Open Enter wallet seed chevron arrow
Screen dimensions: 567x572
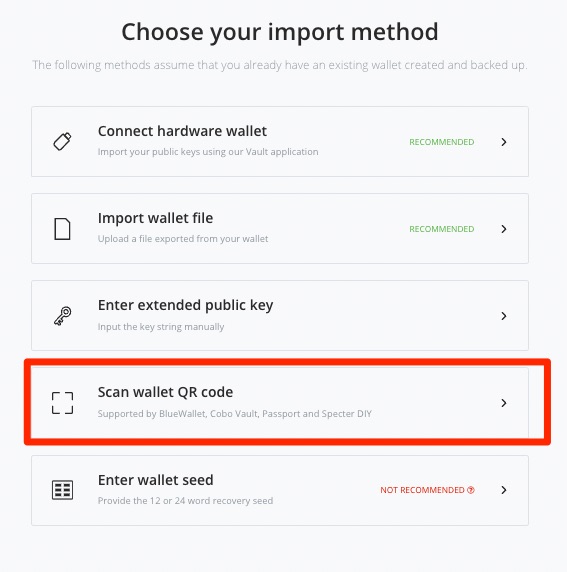tap(504, 490)
